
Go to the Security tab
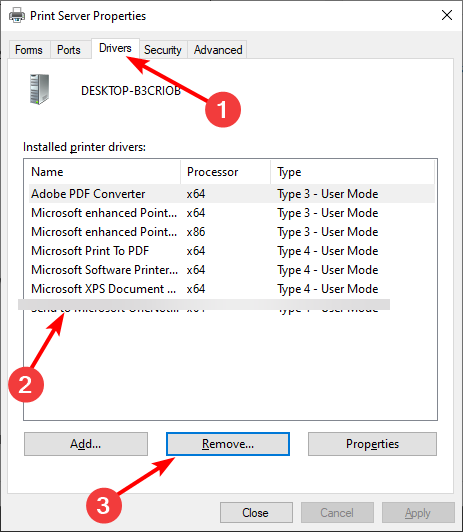tap(163, 50)
